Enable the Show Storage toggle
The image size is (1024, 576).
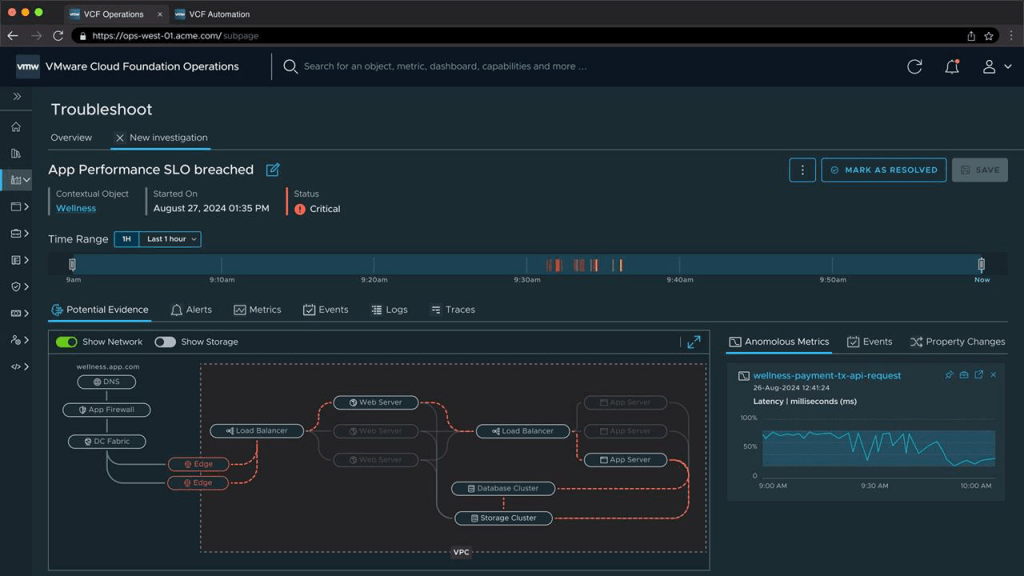point(165,342)
